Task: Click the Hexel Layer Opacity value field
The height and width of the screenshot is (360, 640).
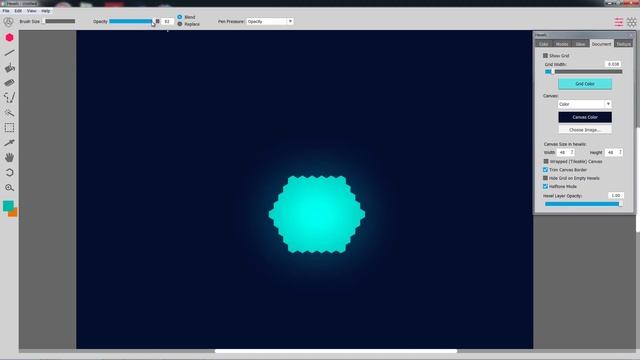Action: coord(616,196)
